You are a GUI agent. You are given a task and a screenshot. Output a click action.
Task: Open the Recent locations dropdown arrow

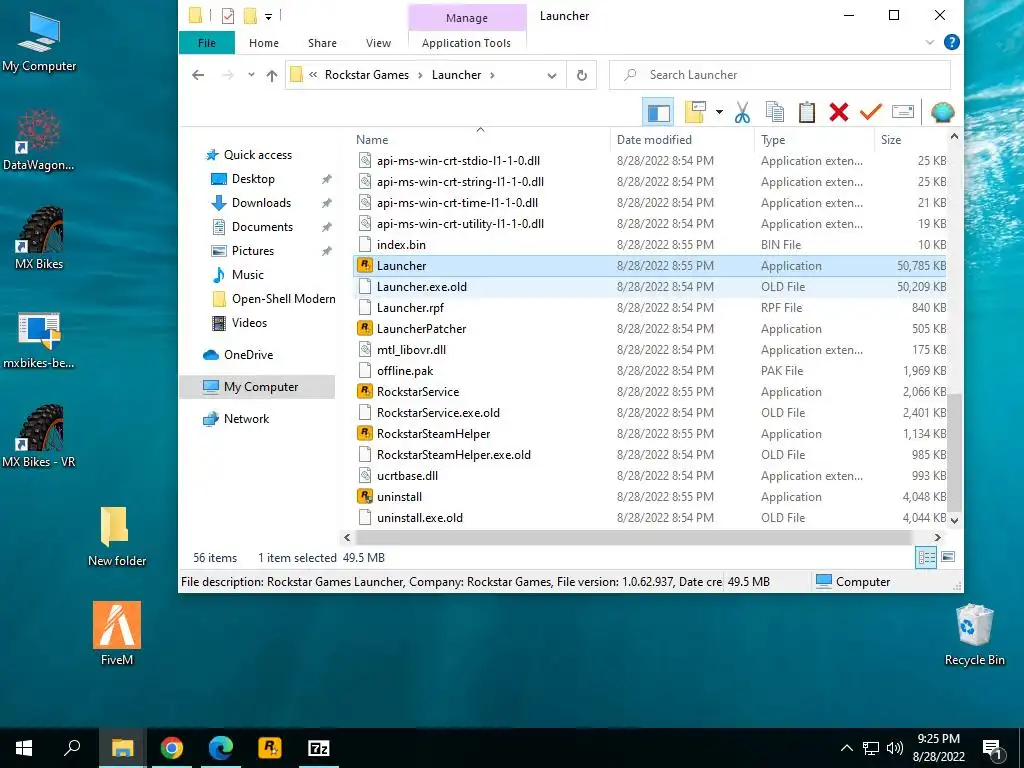tap(251, 75)
